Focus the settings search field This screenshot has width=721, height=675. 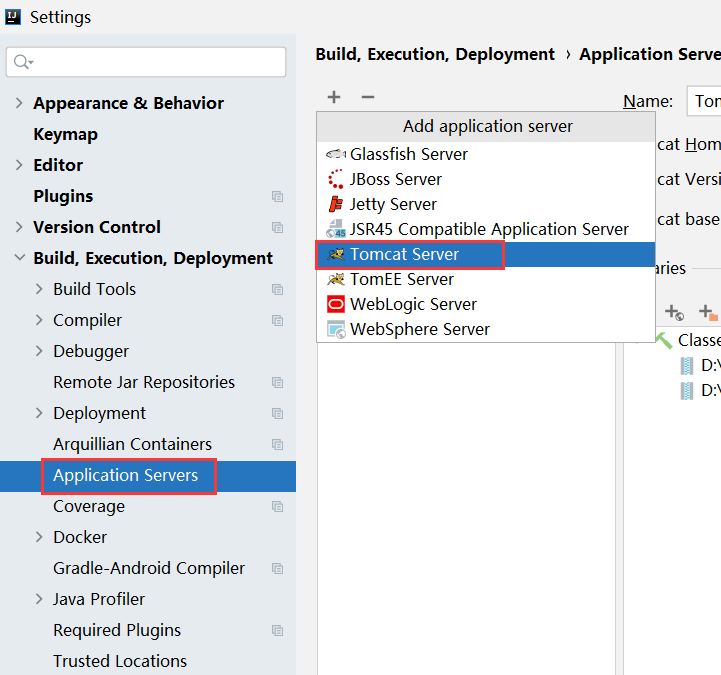(x=146, y=62)
